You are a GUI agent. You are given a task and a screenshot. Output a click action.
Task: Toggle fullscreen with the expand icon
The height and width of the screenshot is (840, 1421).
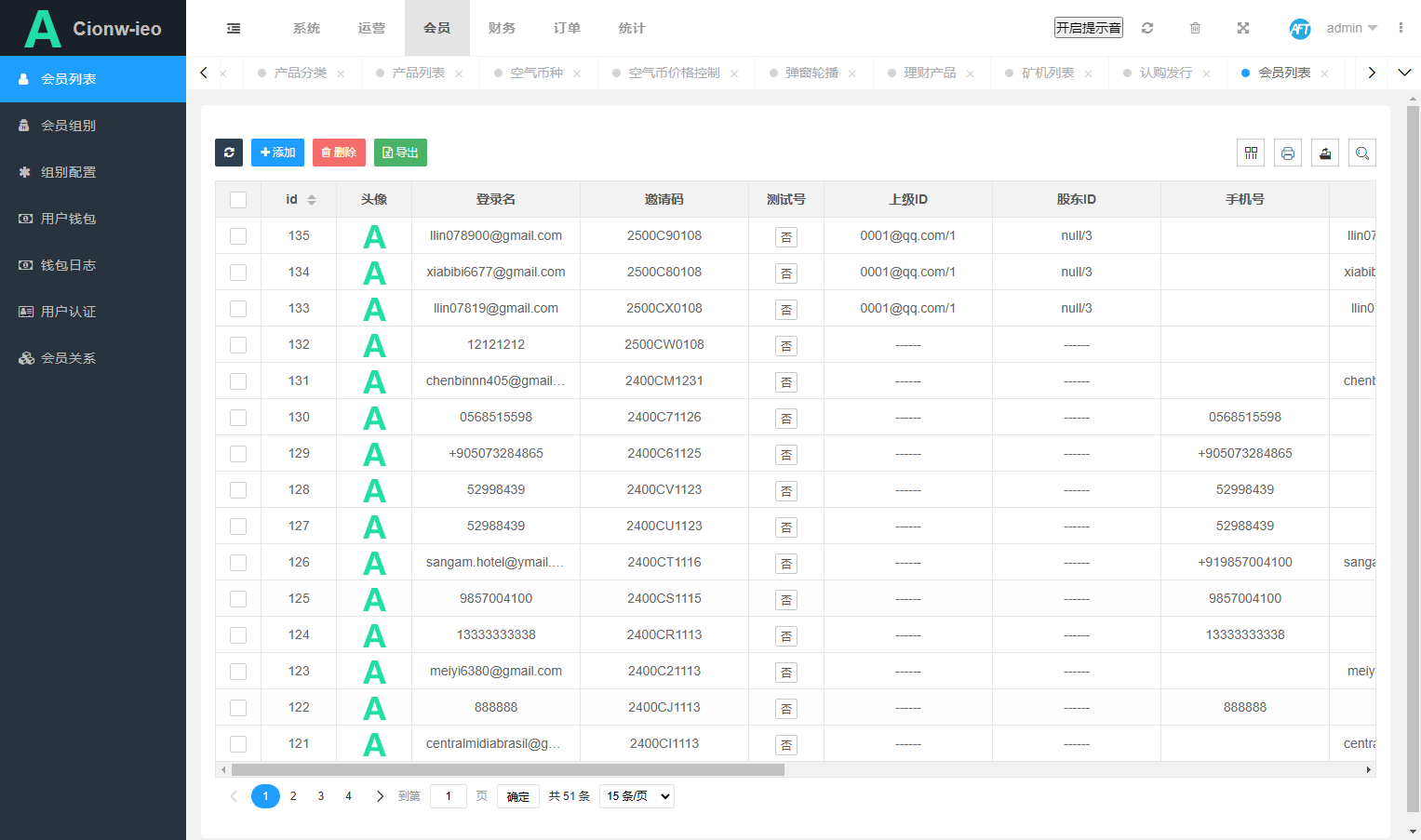click(1243, 28)
